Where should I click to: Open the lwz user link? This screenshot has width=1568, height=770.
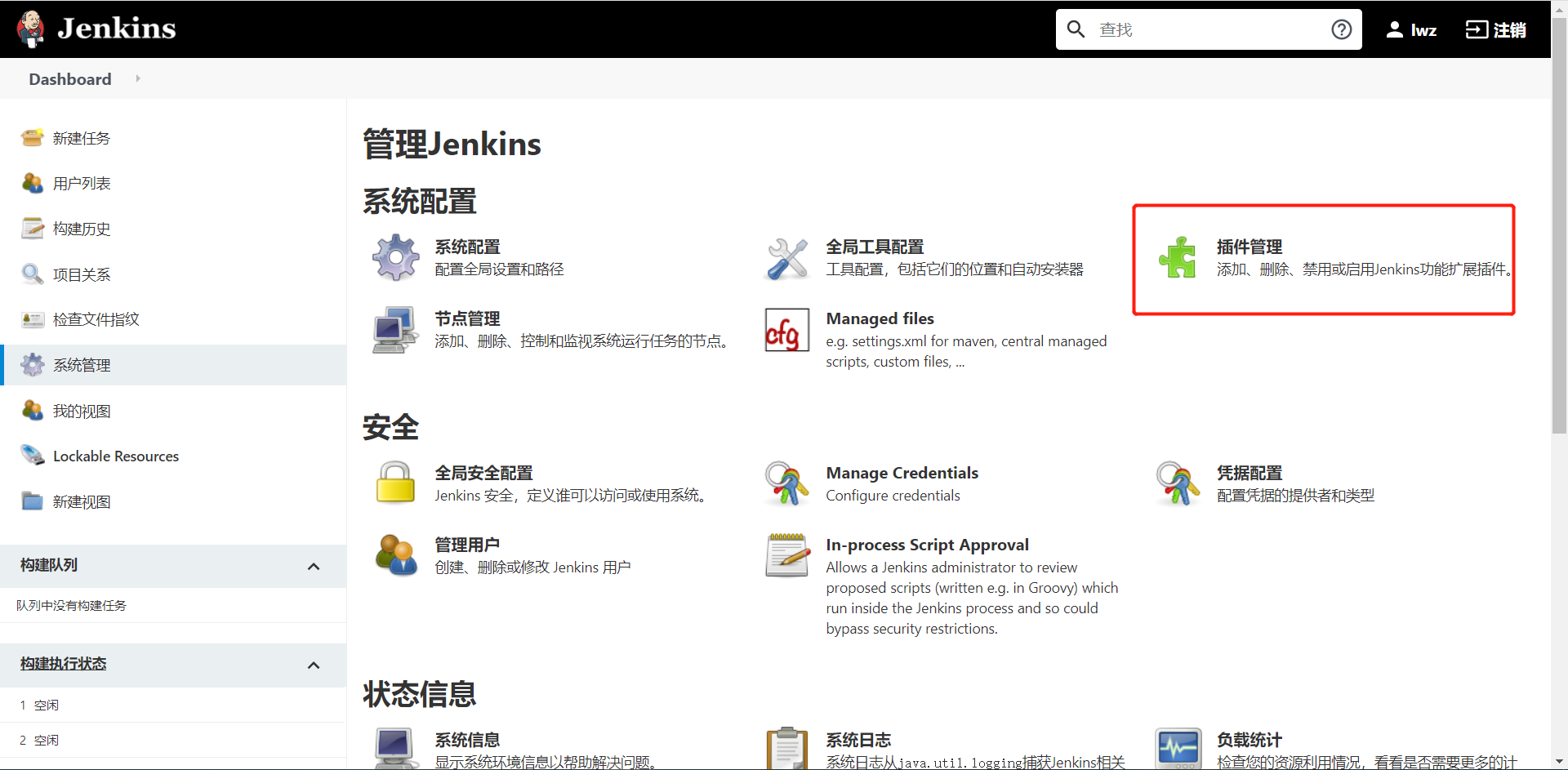(1423, 30)
